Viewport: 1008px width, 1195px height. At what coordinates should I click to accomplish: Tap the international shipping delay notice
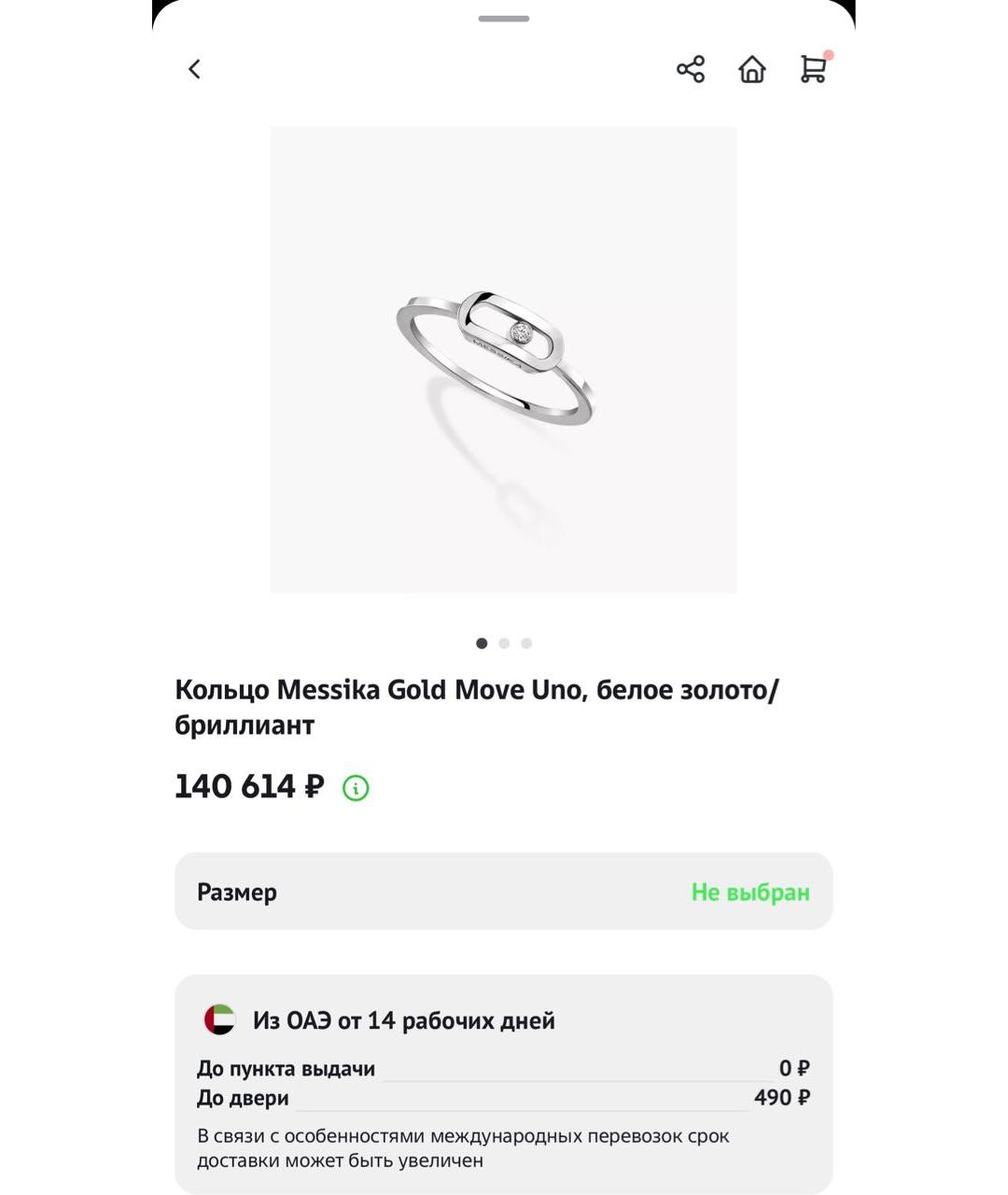pos(463,1148)
